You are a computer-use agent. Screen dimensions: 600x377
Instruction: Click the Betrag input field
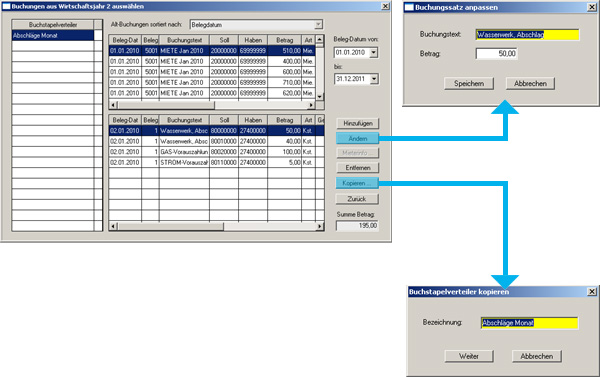tap(497, 54)
